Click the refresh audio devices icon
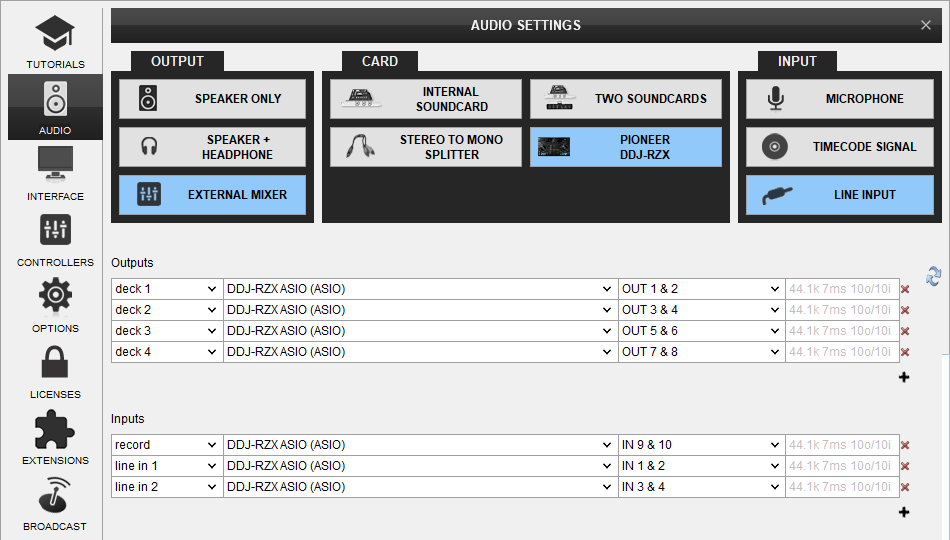 pos(934,276)
